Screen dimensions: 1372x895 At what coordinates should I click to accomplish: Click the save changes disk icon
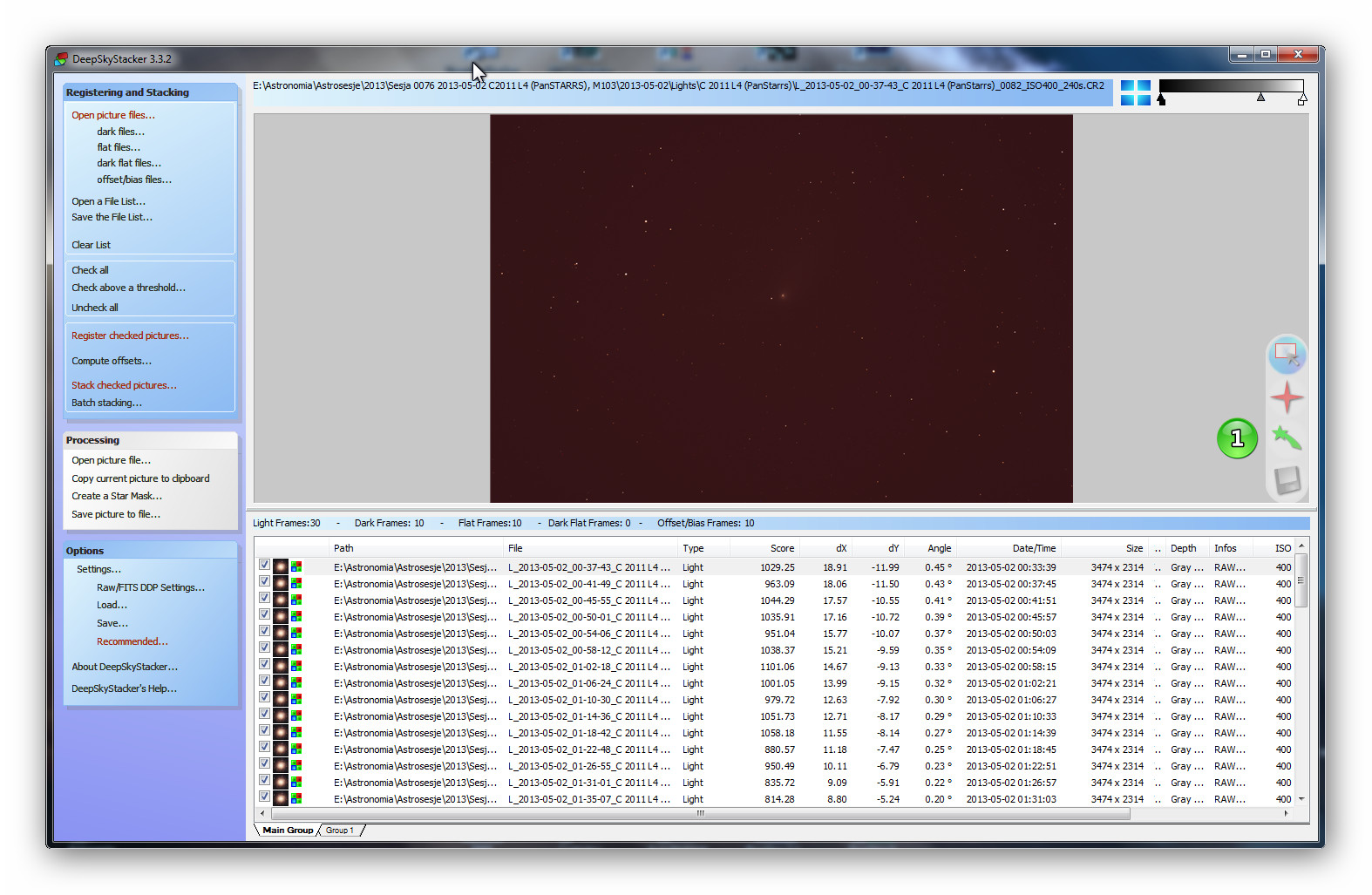(1287, 480)
